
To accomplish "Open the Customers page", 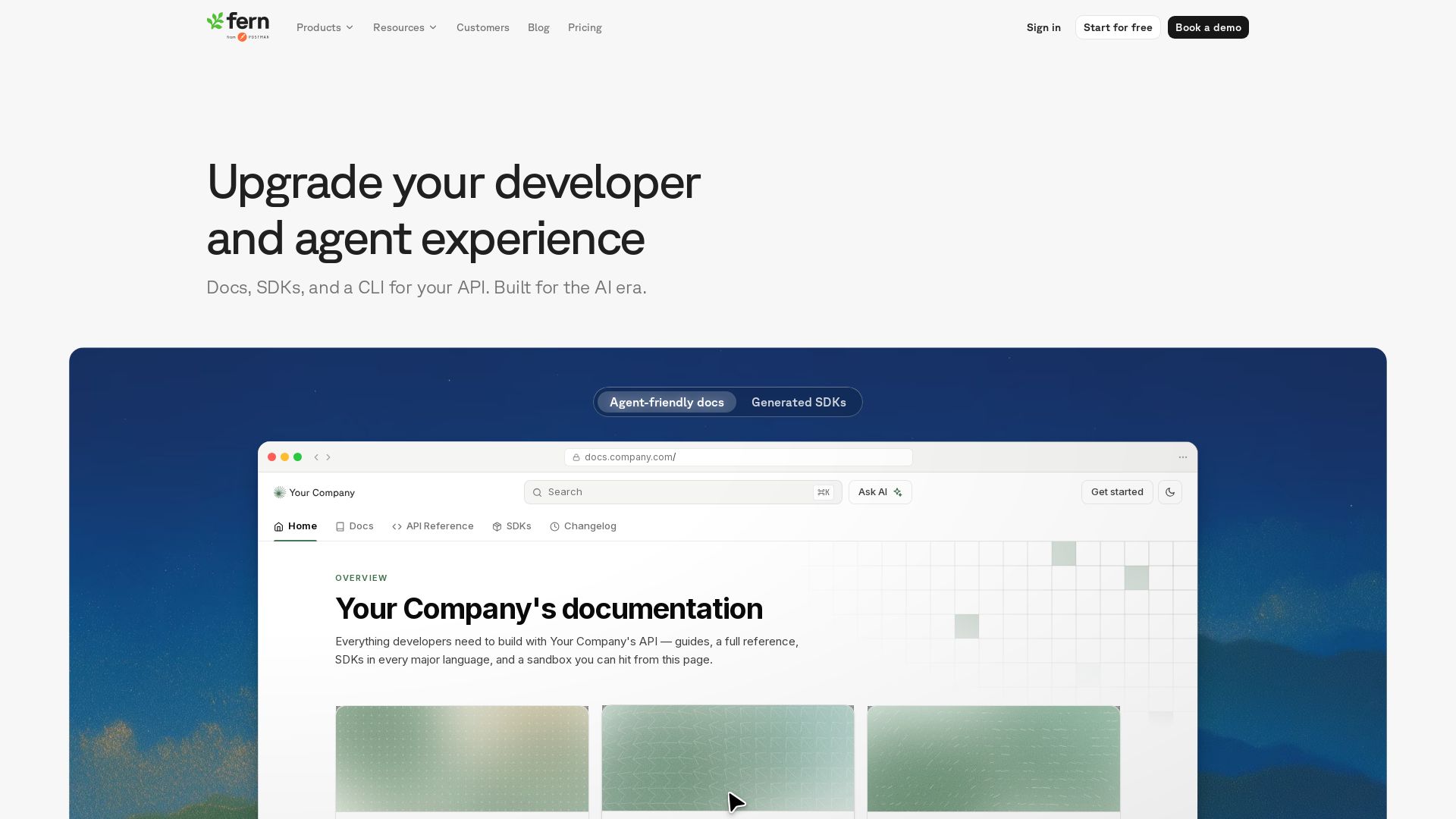I will coord(483,28).
